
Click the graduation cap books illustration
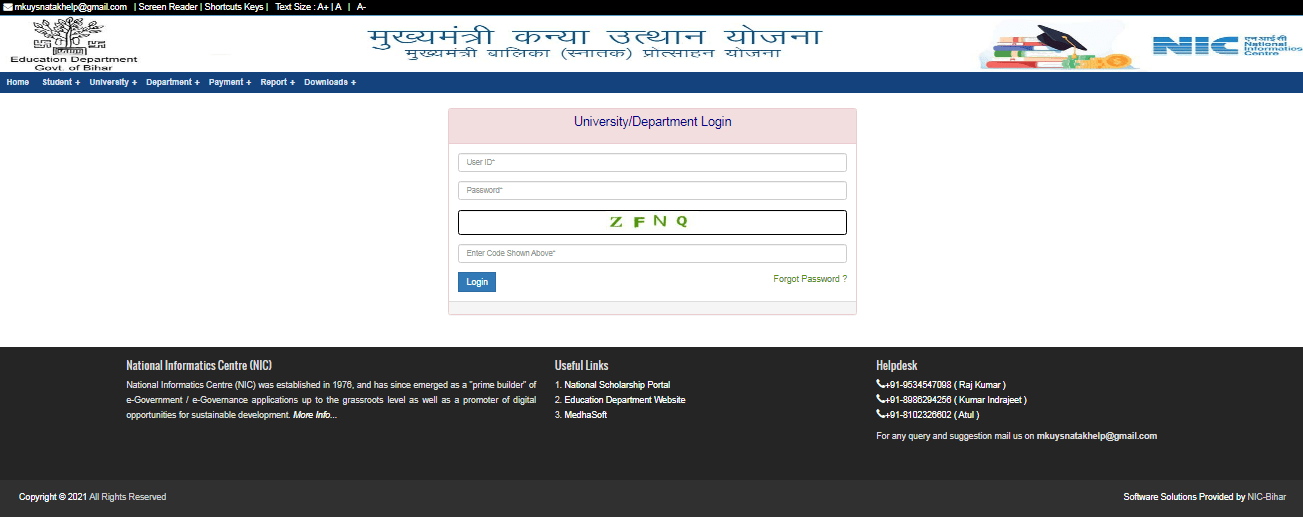tap(1059, 46)
